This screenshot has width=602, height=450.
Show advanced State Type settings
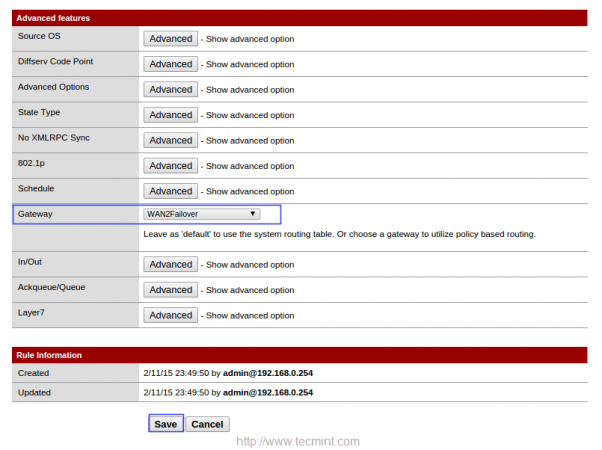click(171, 115)
